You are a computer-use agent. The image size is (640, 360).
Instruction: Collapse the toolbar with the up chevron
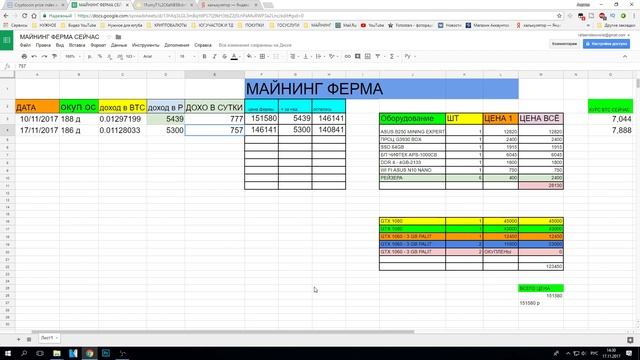coord(625,56)
